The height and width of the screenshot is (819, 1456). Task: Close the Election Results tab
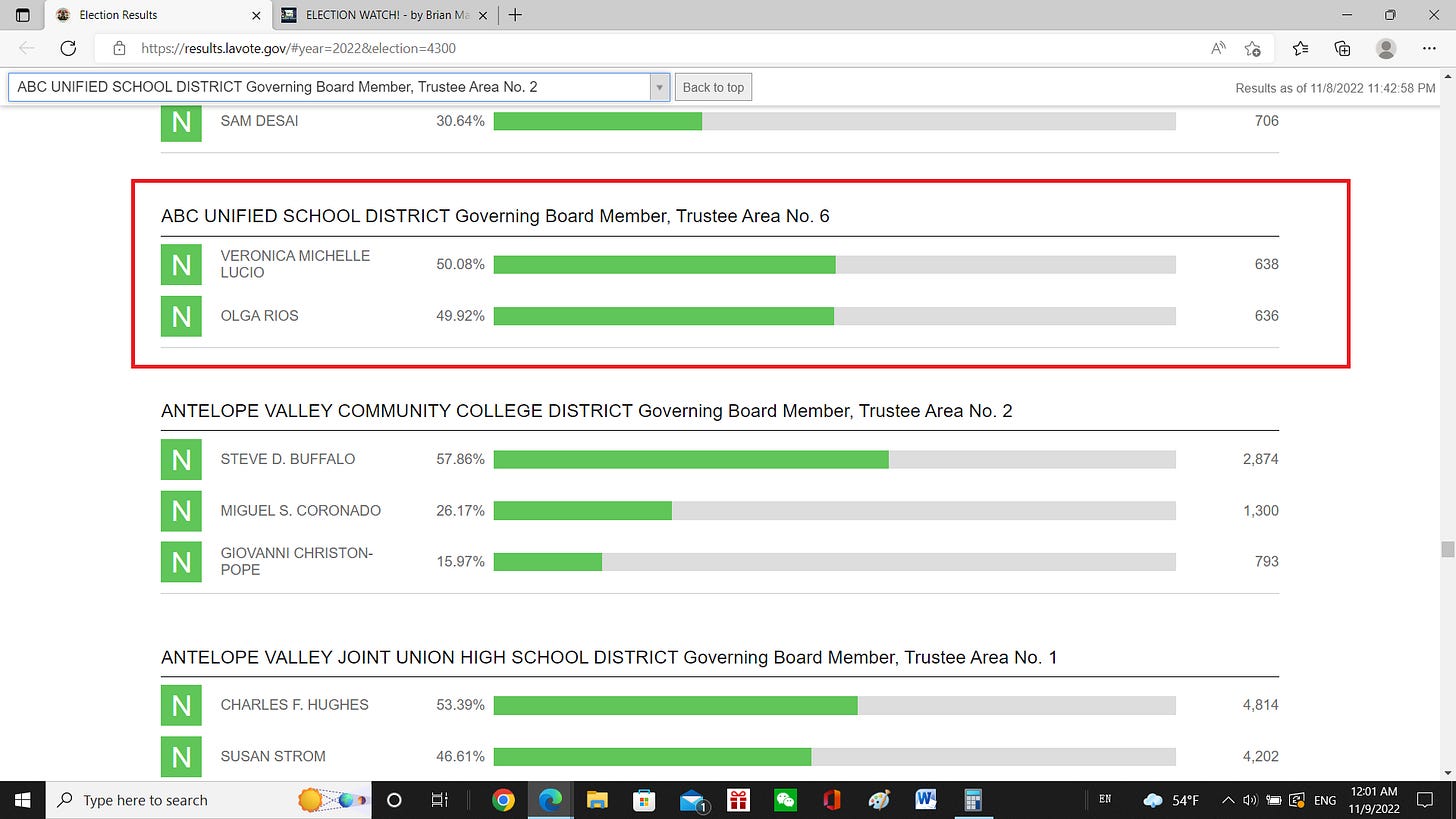tap(256, 15)
